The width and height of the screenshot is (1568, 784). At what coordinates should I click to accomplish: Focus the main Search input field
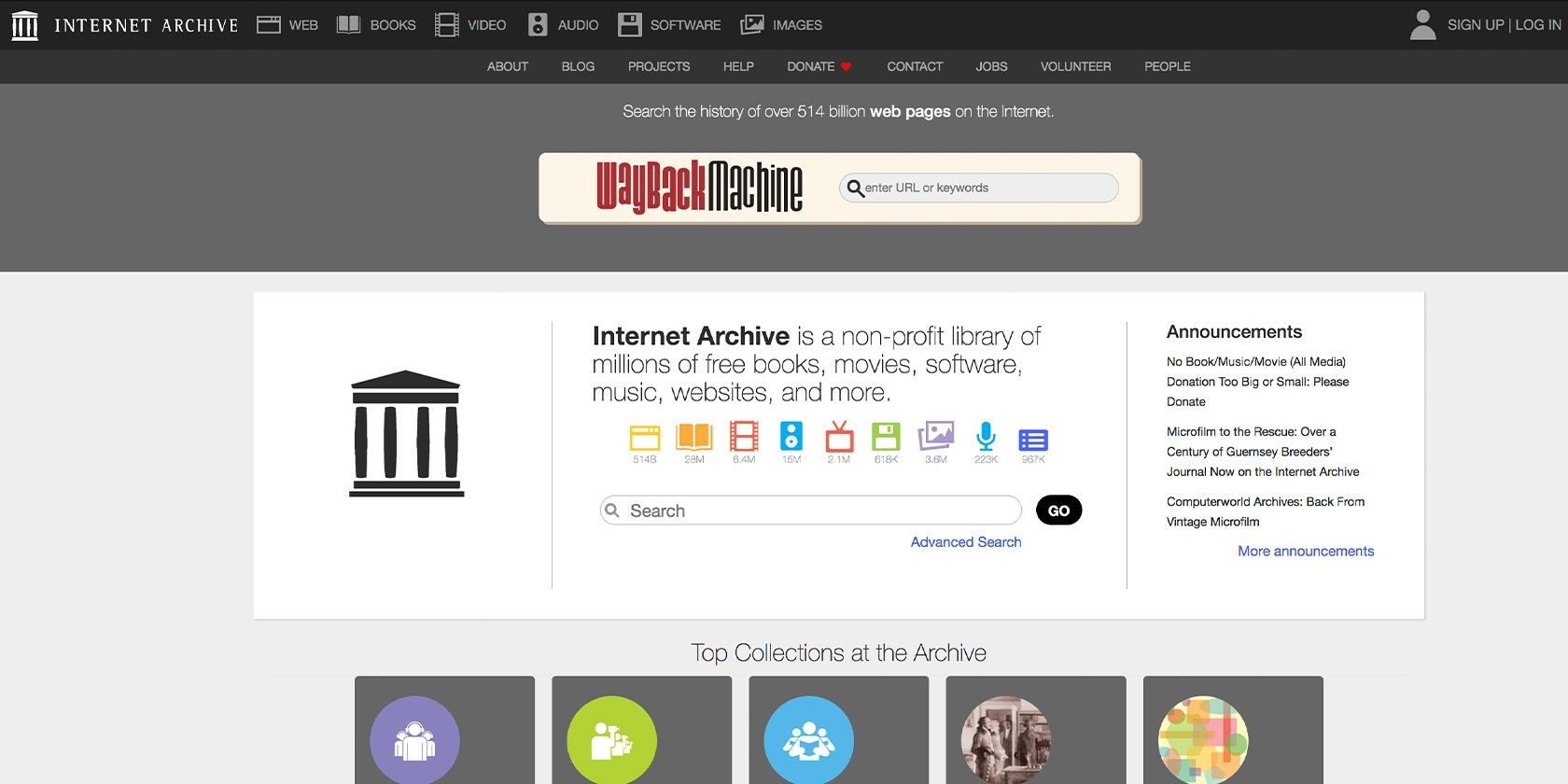coord(811,511)
